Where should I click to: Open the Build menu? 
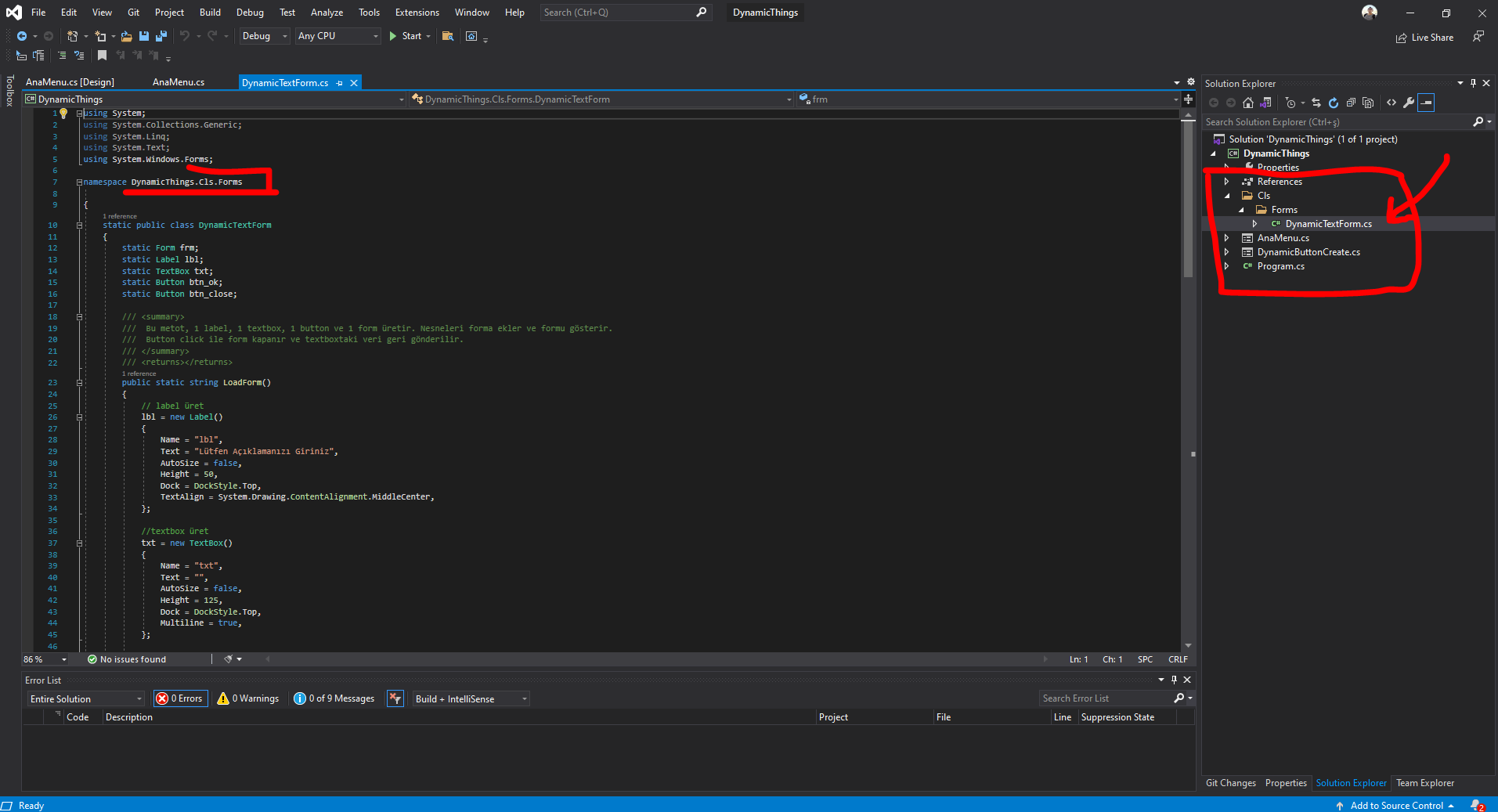[x=210, y=13]
